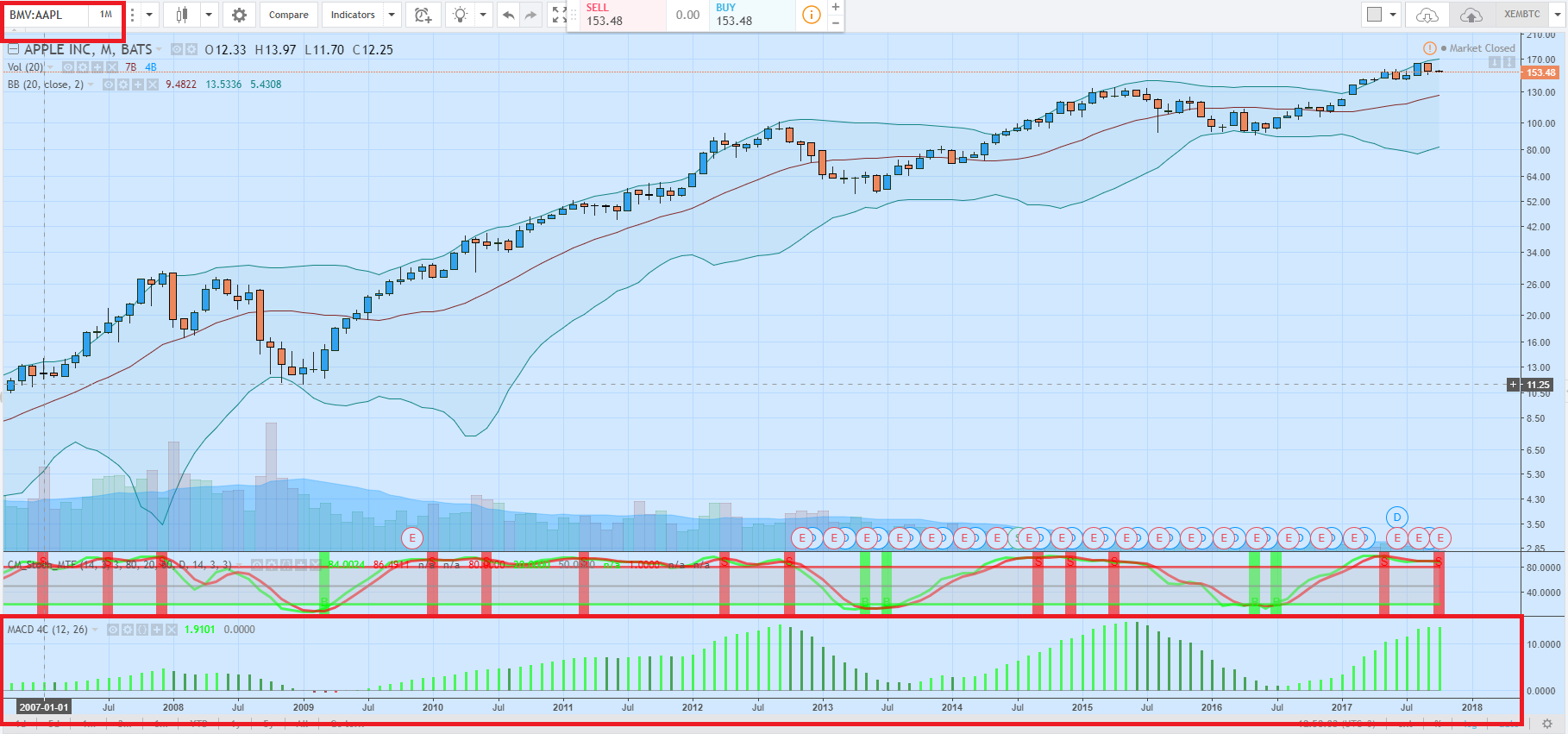Screen dimensions: 1568x734
Task: Hide the BB (20, close, 2) indicator
Action: (x=109, y=85)
